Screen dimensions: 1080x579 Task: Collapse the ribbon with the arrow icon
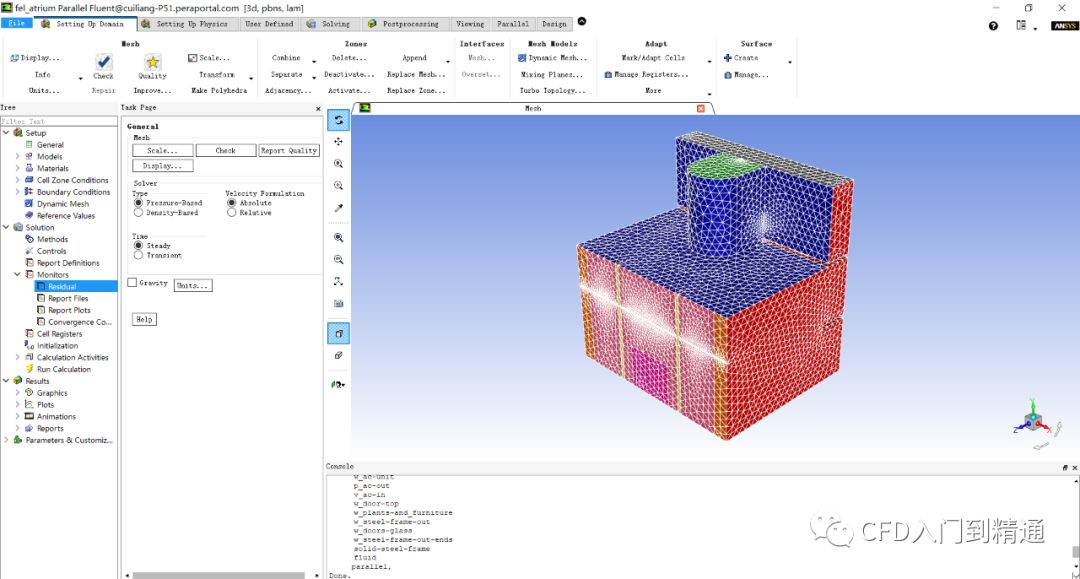[x=582, y=21]
